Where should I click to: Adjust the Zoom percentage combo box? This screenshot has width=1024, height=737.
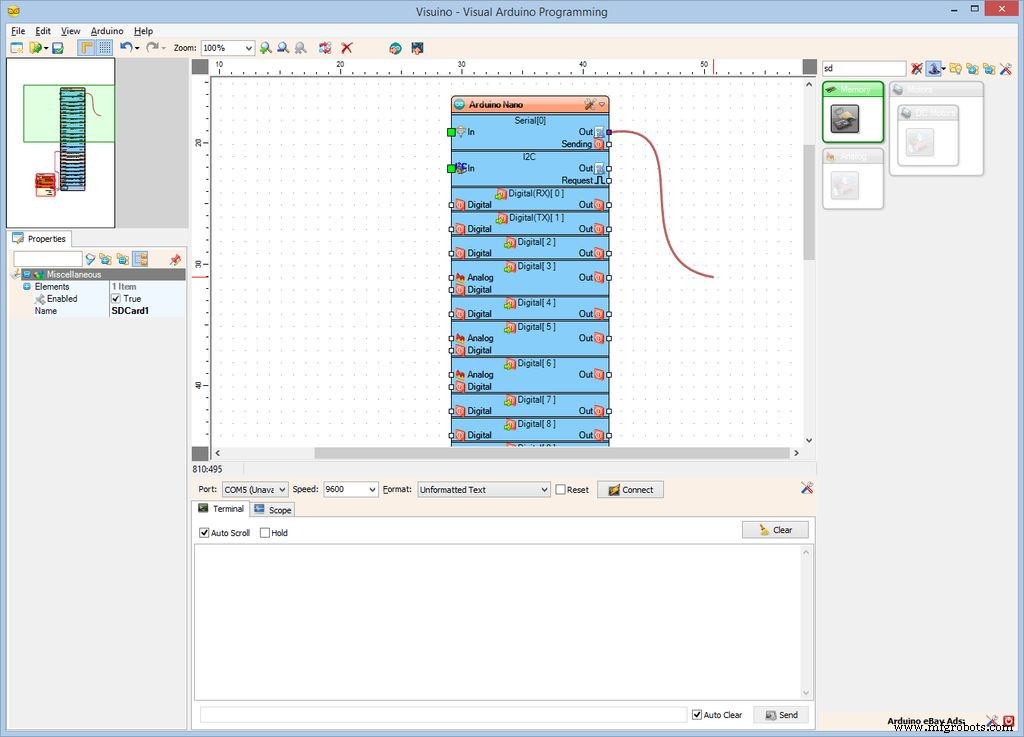point(227,48)
